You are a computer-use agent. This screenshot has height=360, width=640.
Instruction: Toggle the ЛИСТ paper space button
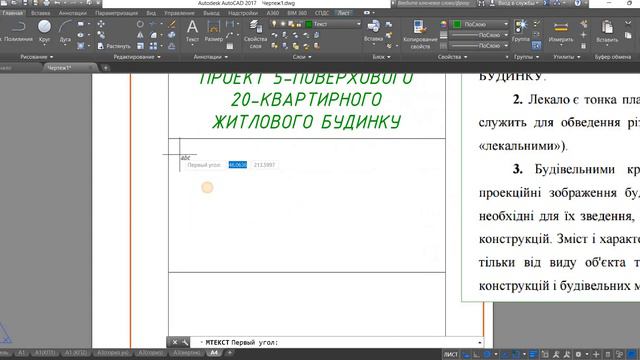click(x=451, y=354)
